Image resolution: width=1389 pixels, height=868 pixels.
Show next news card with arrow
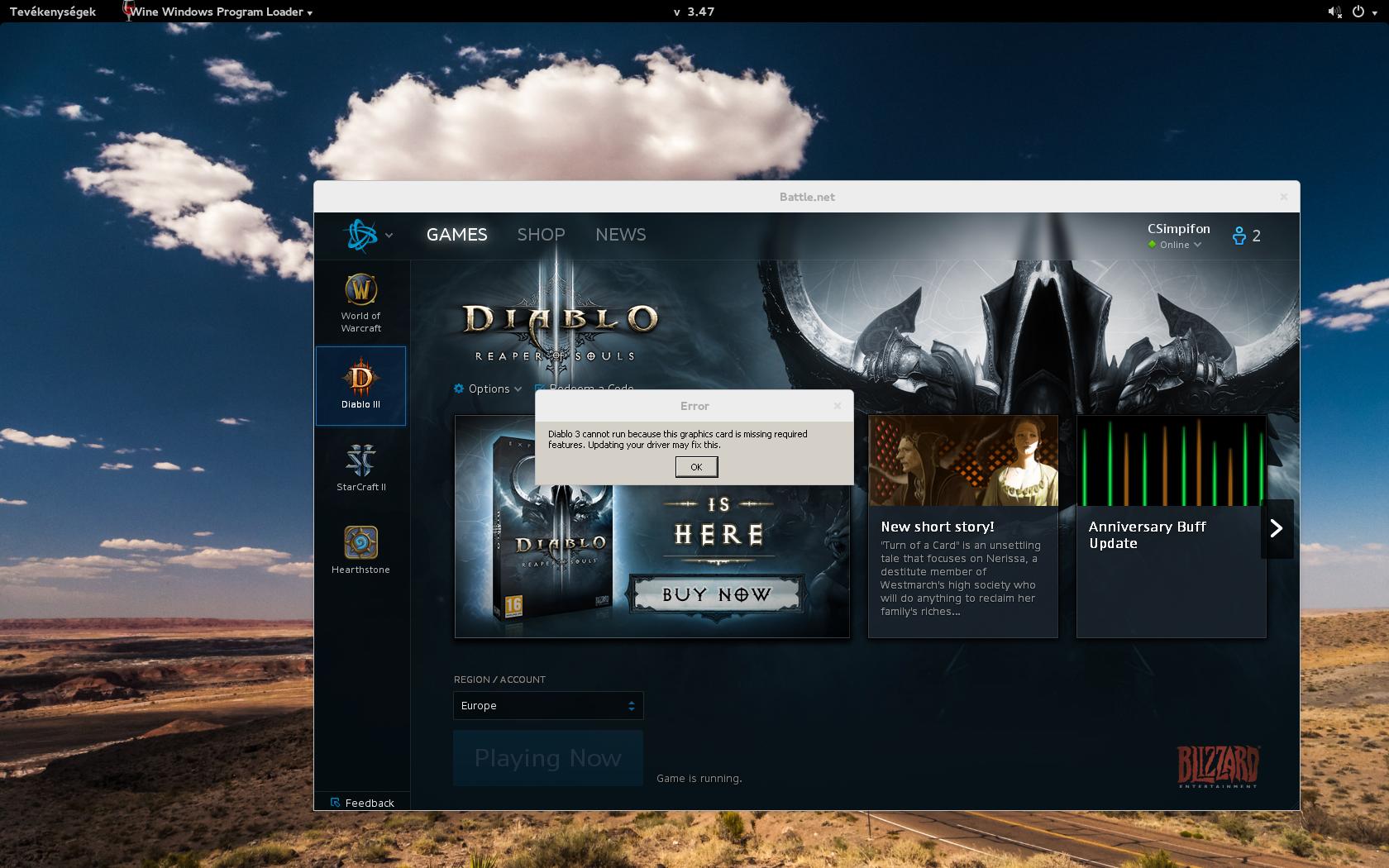click(1277, 528)
